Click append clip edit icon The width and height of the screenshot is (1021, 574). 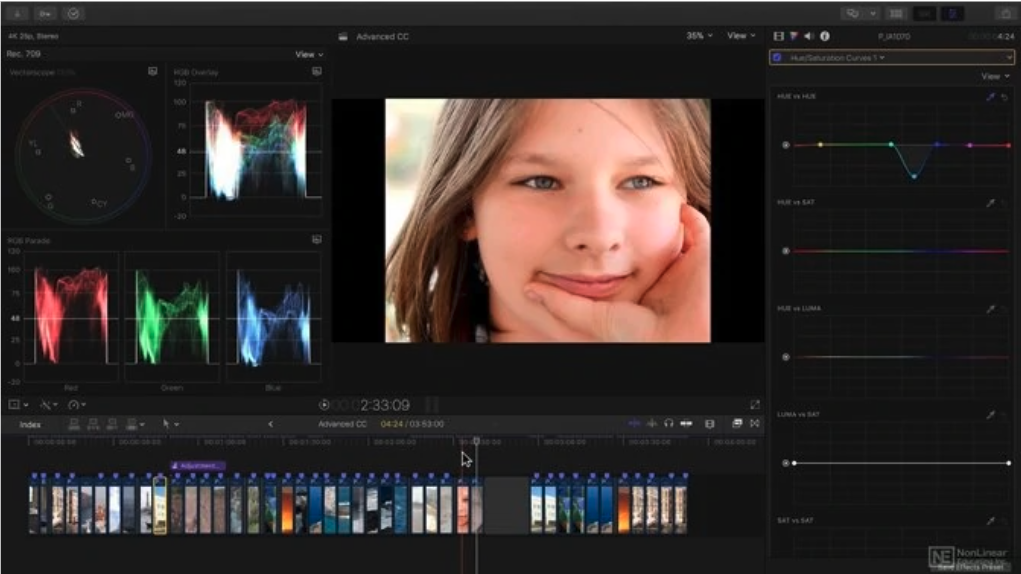pos(112,424)
